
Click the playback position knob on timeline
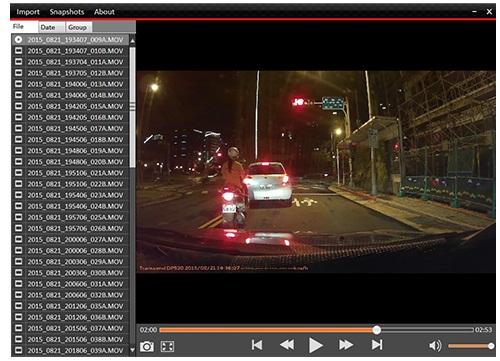pos(377,330)
